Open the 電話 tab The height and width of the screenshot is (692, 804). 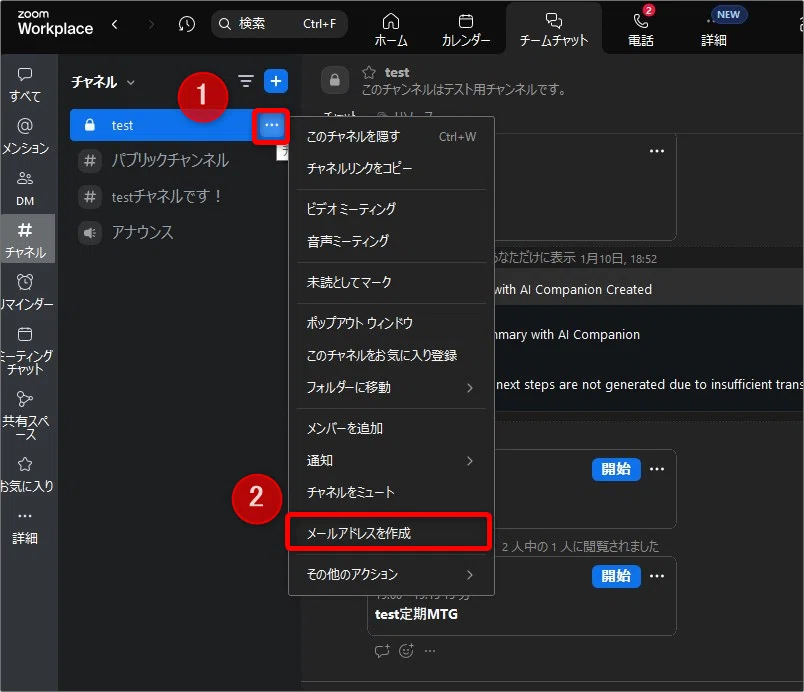(x=640, y=30)
